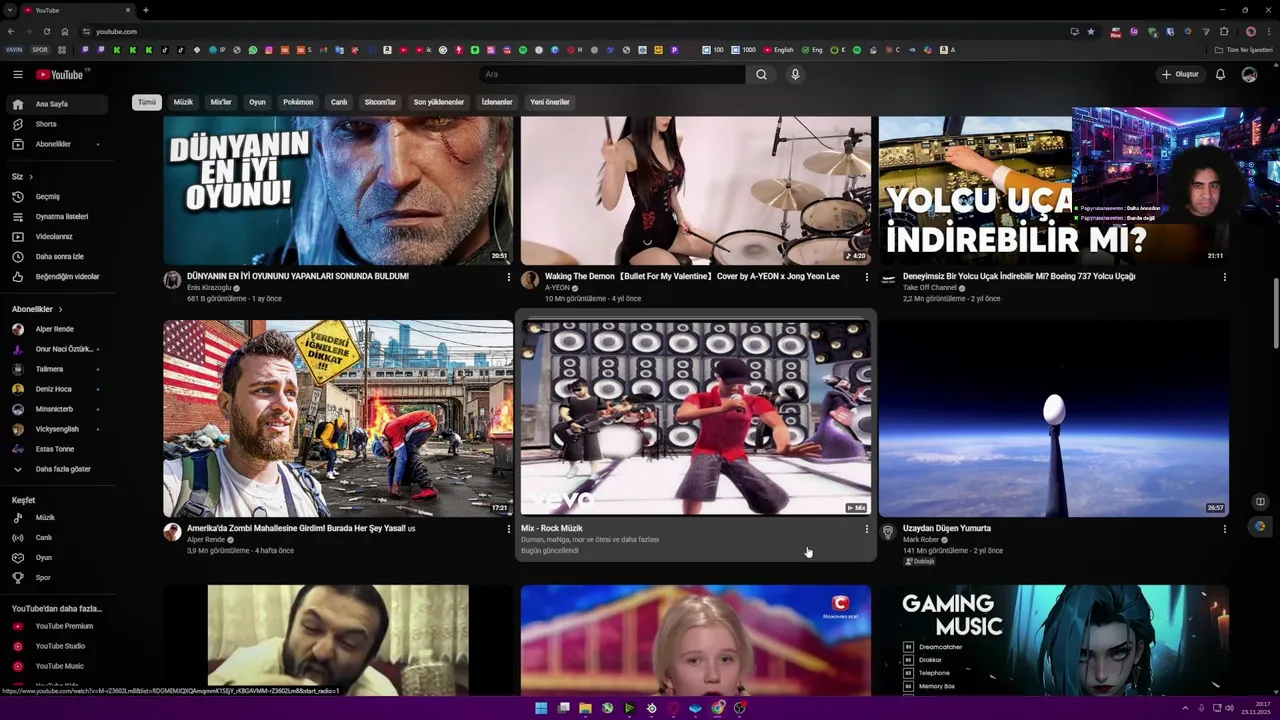Expand the Abonelikler section header
Image resolution: width=1280 pixels, height=720 pixels.
coord(37,309)
